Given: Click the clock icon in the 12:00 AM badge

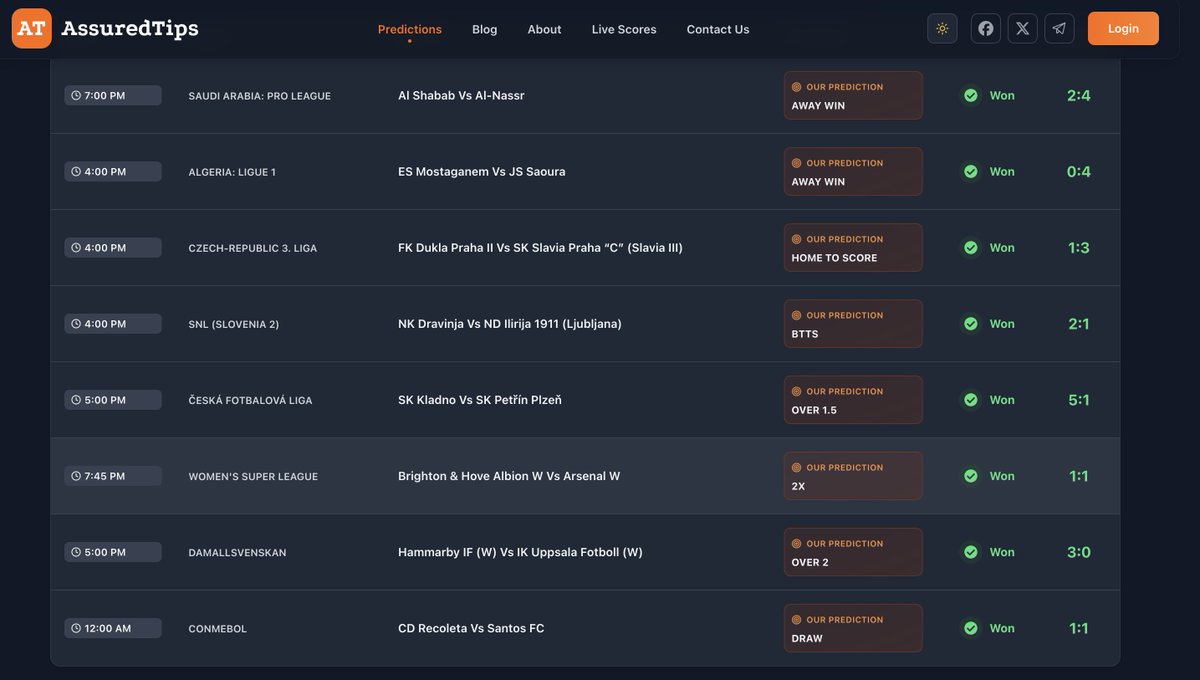Looking at the screenshot, I should click(x=76, y=628).
